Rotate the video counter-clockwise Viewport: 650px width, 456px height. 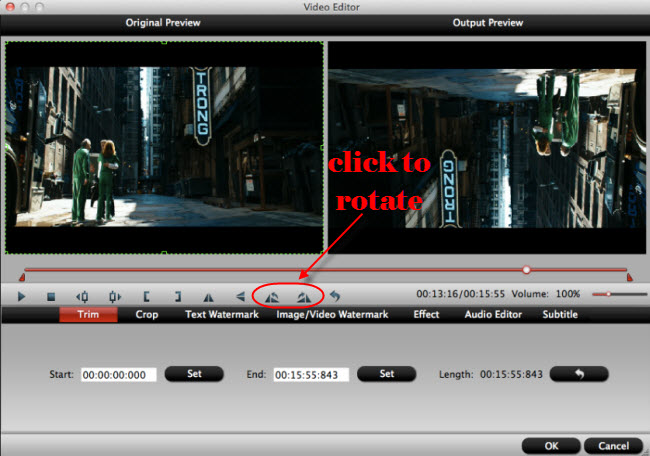tap(272, 297)
